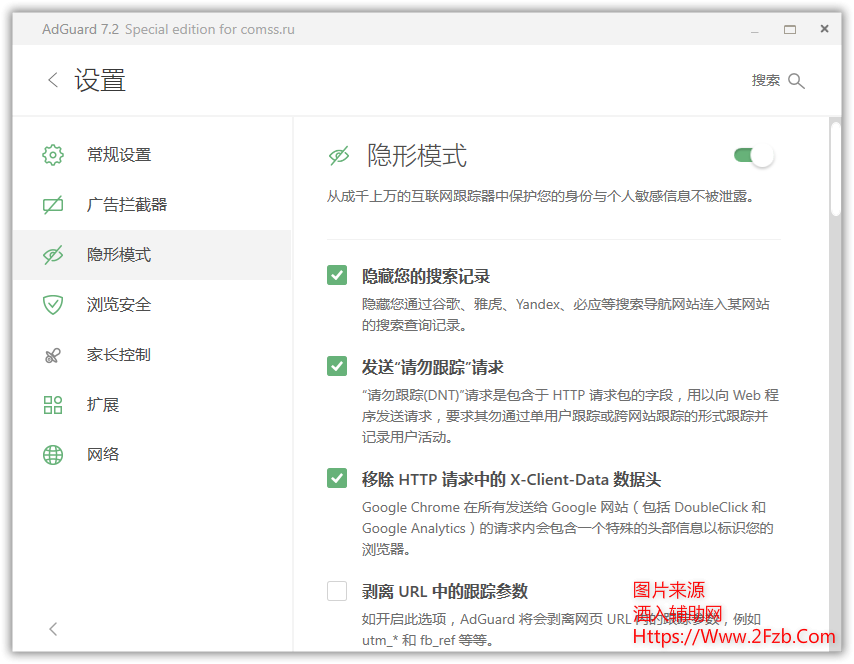The width and height of the screenshot is (854, 664).
Task: Click the gear icon beside 常规设置
Action: click(x=53, y=155)
